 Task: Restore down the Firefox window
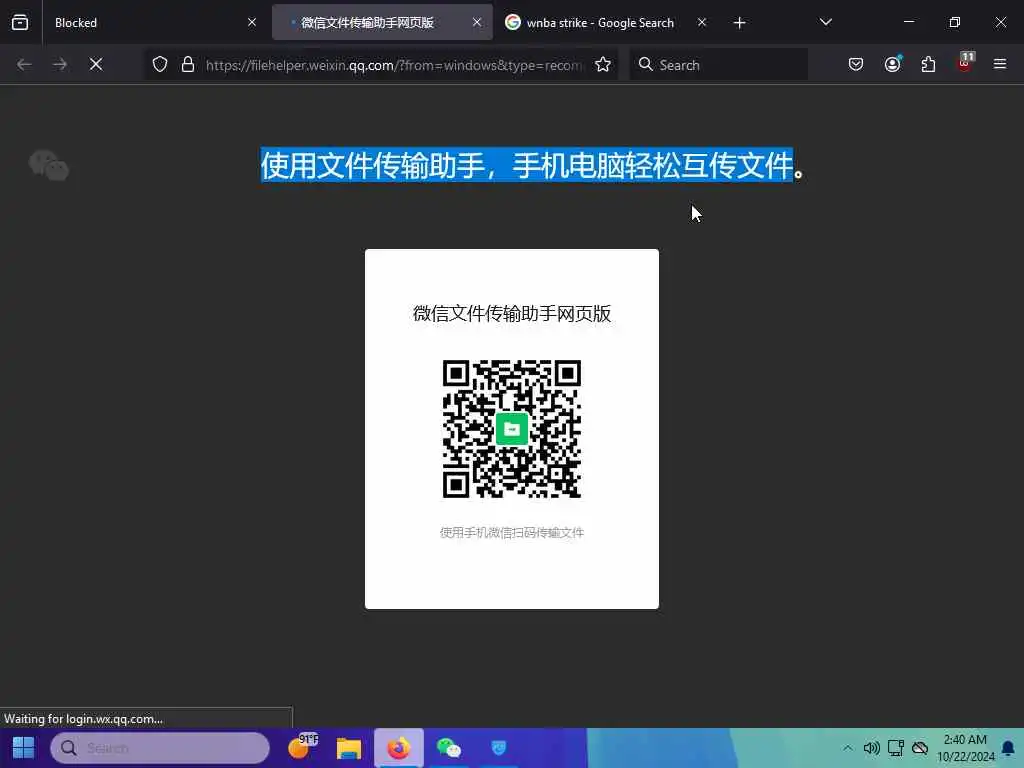(955, 22)
